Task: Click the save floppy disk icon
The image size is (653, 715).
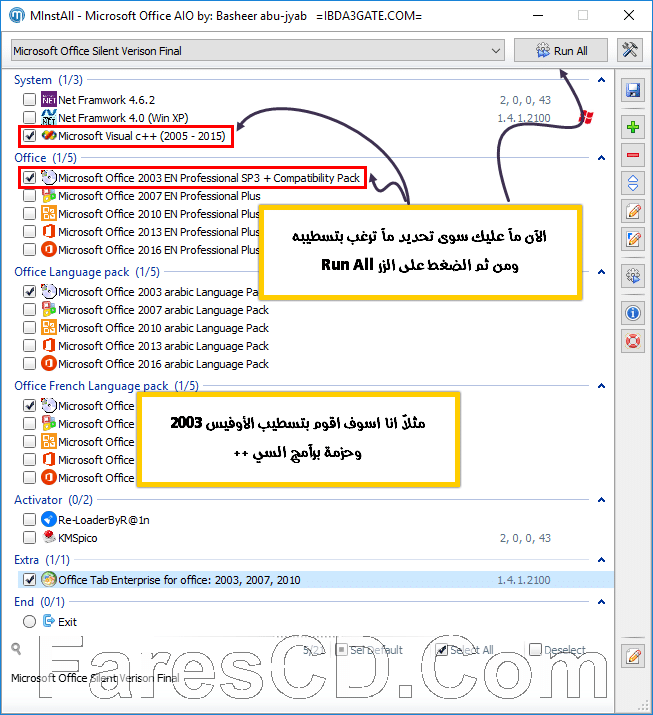Action: point(632,90)
